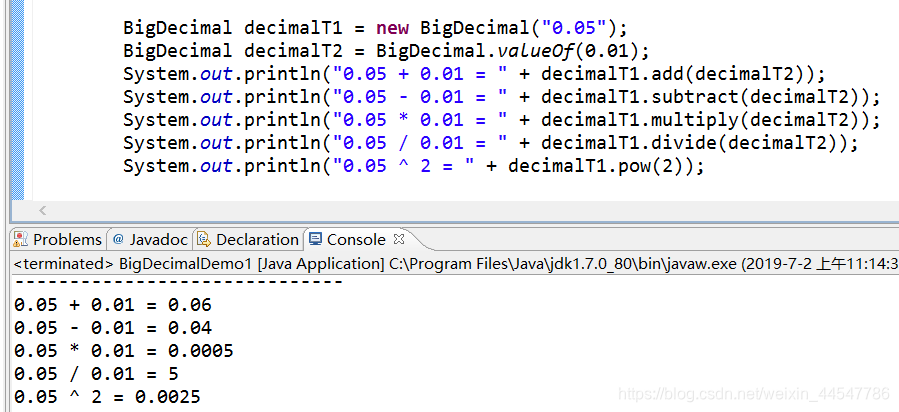Click the new keyword in the first line
The image size is (899, 412).
tap(392, 28)
